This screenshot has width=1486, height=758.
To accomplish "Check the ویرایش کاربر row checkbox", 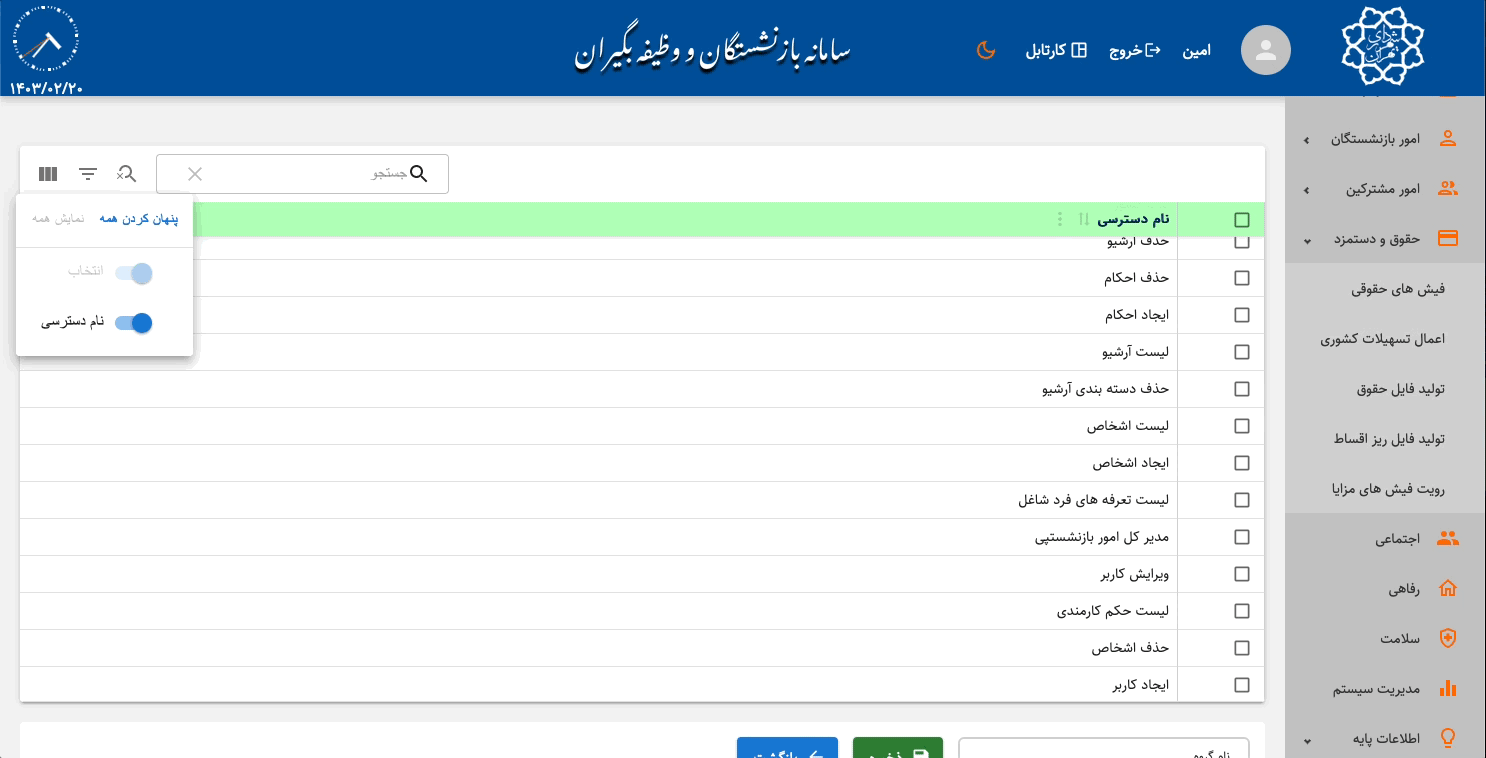I will [x=1242, y=574].
